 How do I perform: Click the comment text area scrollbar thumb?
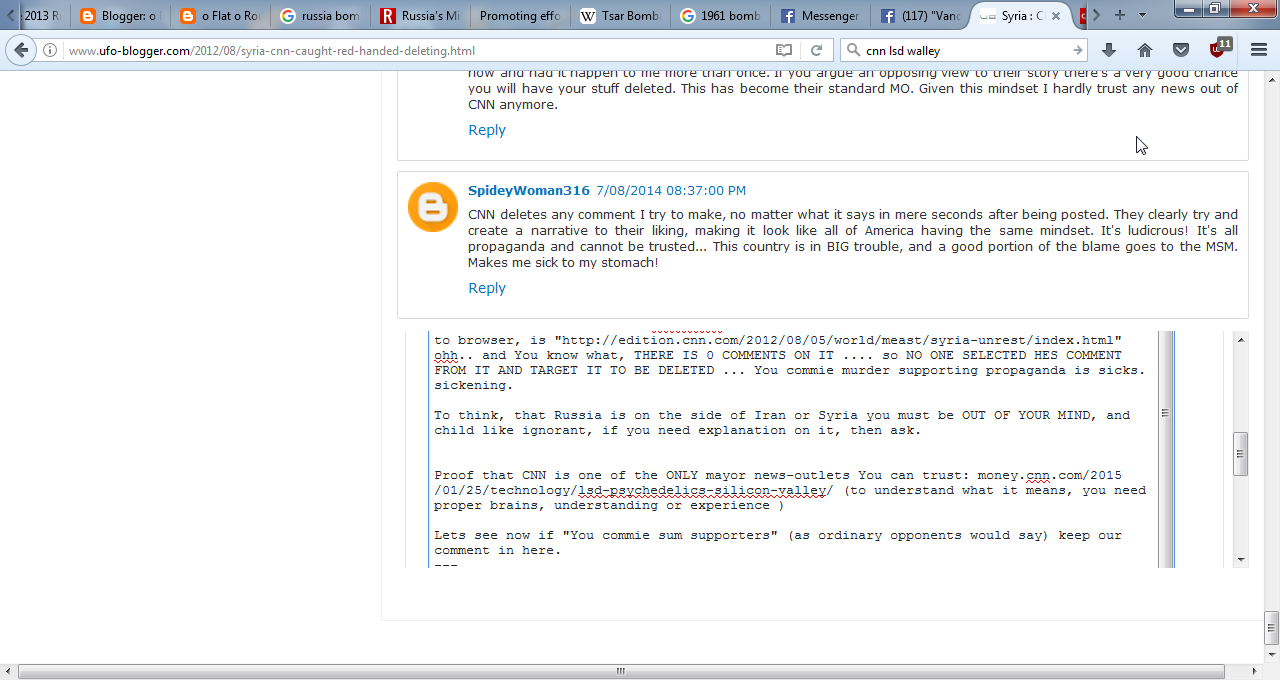point(1165,413)
